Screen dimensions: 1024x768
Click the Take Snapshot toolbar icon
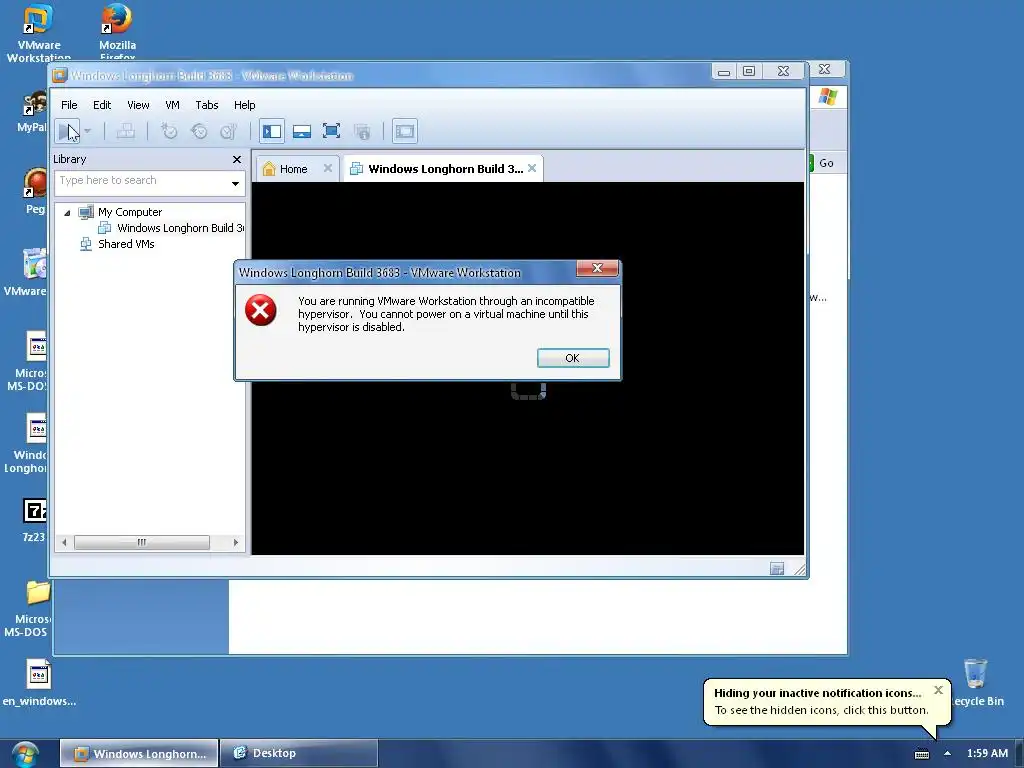169,131
